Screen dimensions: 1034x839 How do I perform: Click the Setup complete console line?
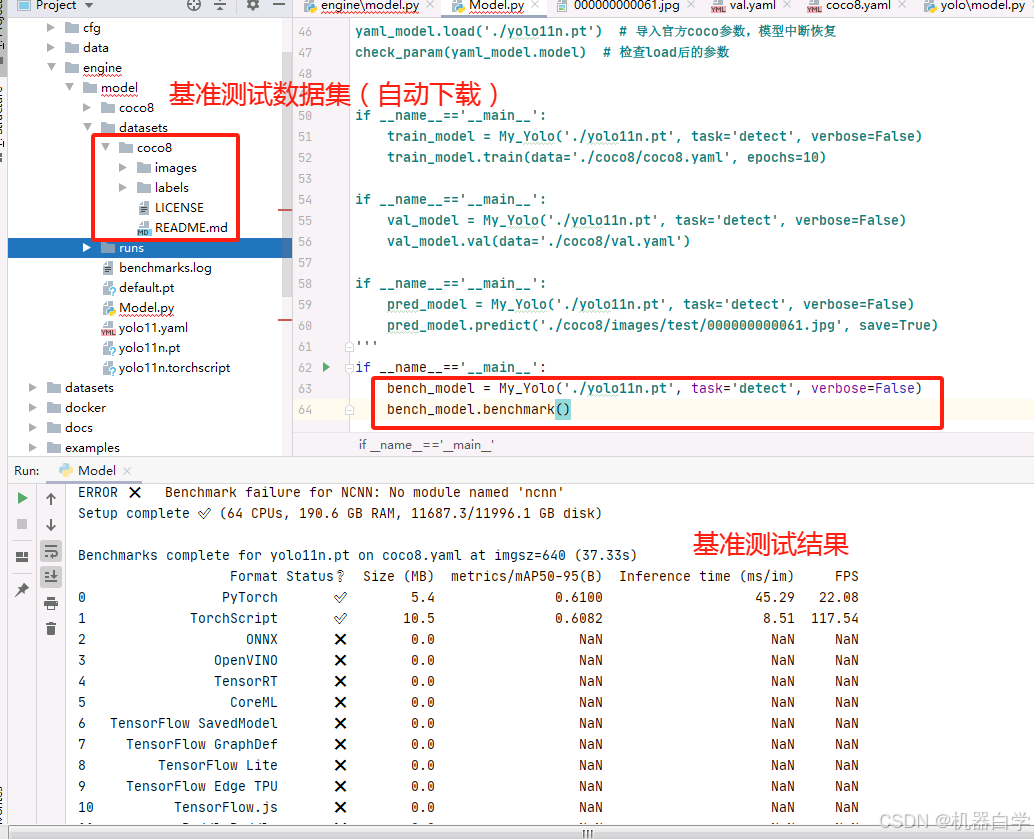[x=340, y=514]
